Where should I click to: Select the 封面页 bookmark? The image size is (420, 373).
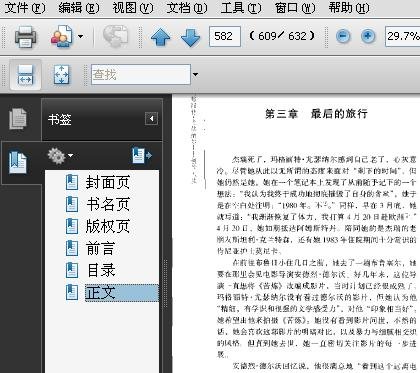[x=108, y=182]
